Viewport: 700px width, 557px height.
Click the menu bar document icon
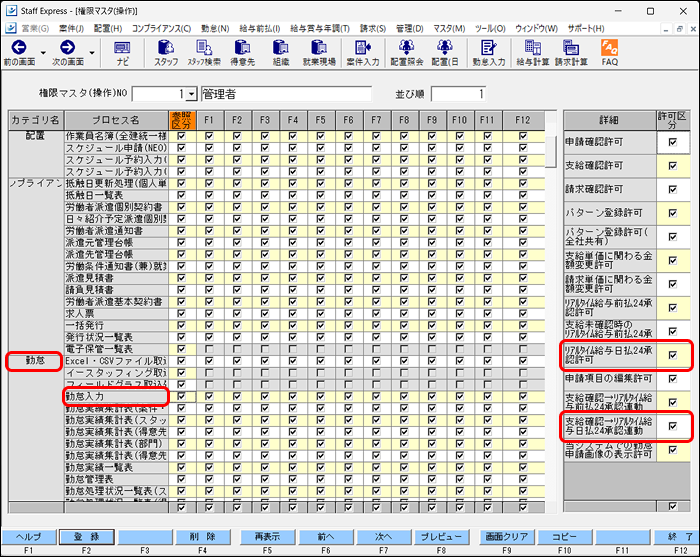coord(11,28)
